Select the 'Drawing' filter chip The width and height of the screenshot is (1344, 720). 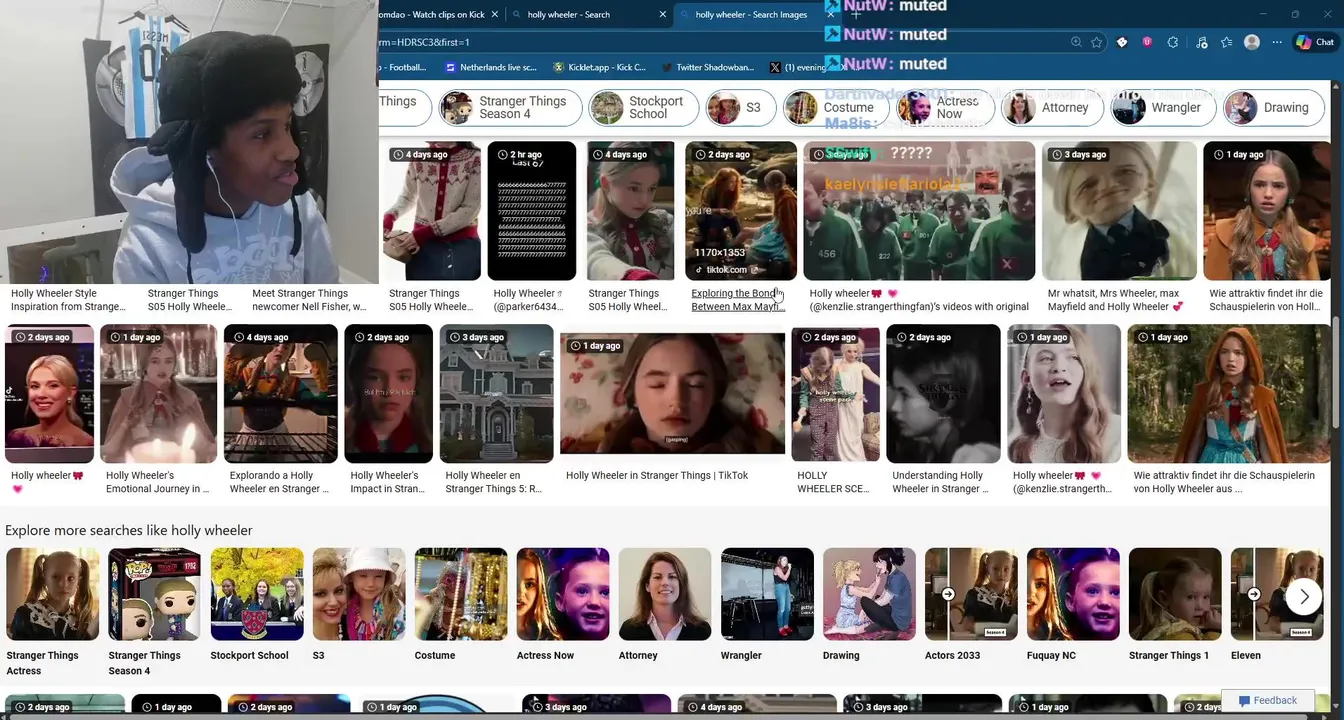(x=1273, y=107)
